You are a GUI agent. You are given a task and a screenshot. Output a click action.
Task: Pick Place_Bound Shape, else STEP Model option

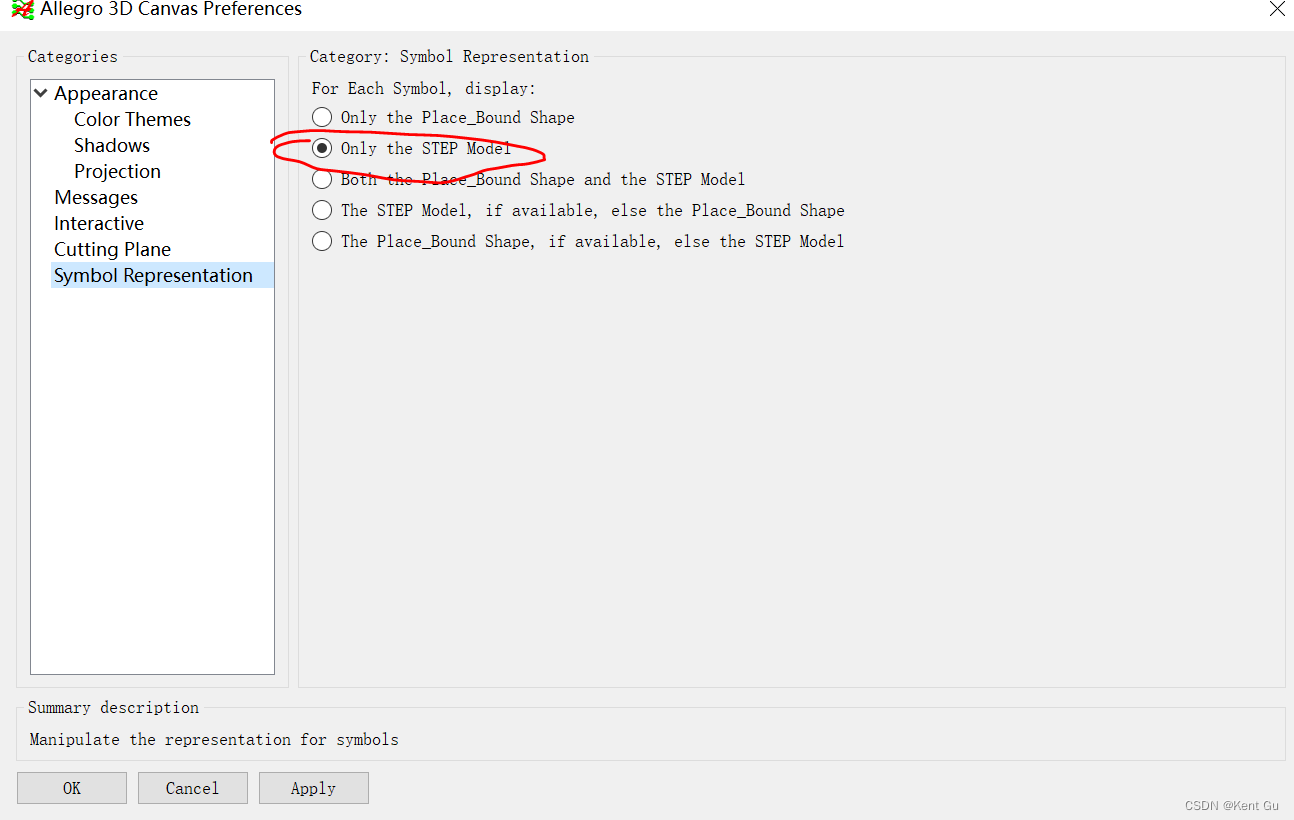[322, 241]
